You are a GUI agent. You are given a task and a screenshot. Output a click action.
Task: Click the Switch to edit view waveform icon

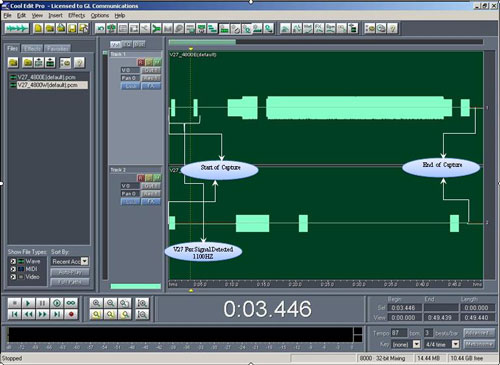click(16, 29)
